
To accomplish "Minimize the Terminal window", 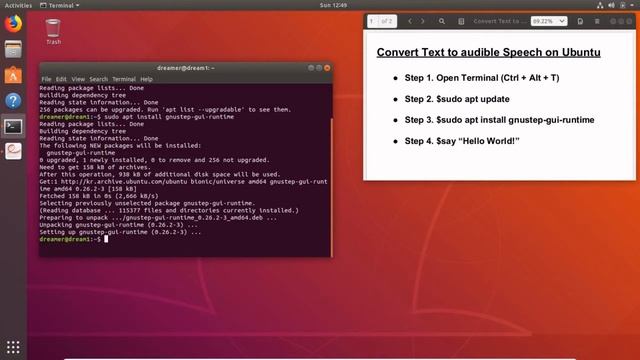I will (311, 68).
